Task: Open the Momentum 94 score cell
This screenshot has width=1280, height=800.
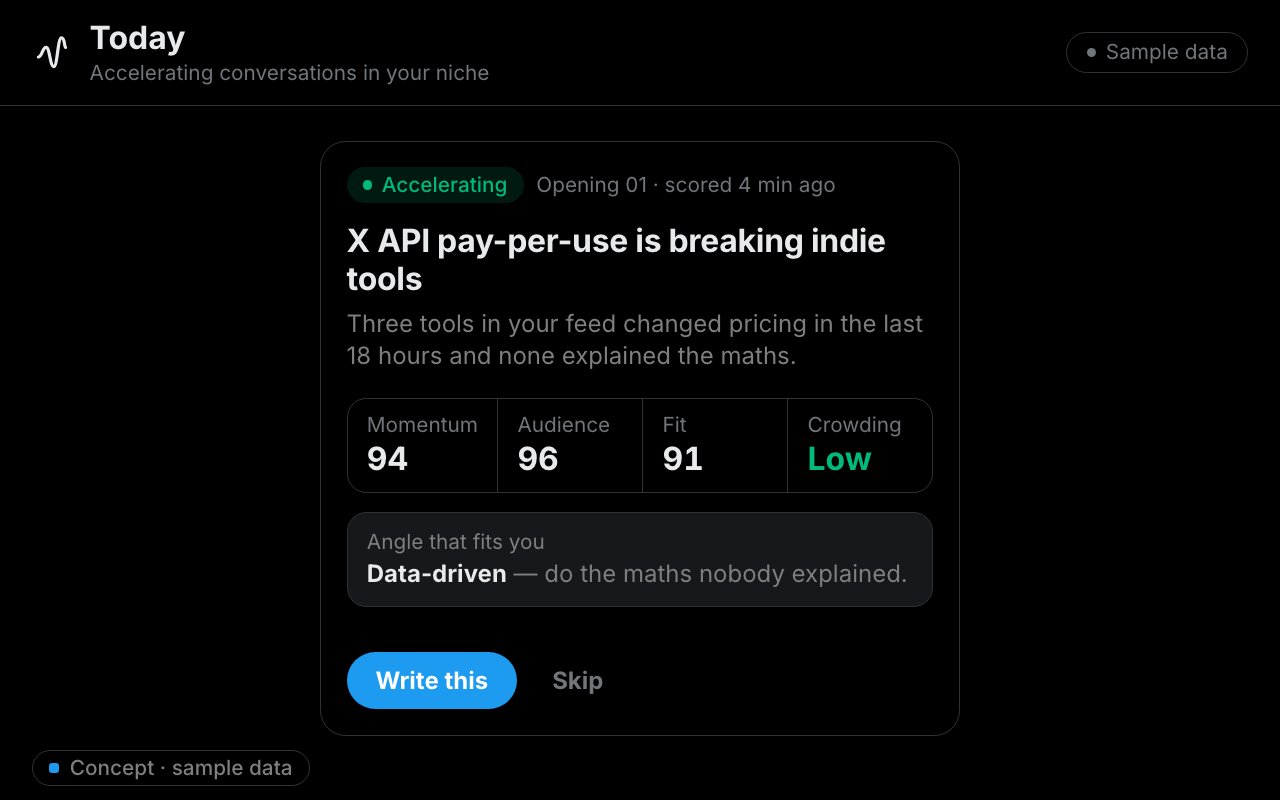Action: pos(422,445)
